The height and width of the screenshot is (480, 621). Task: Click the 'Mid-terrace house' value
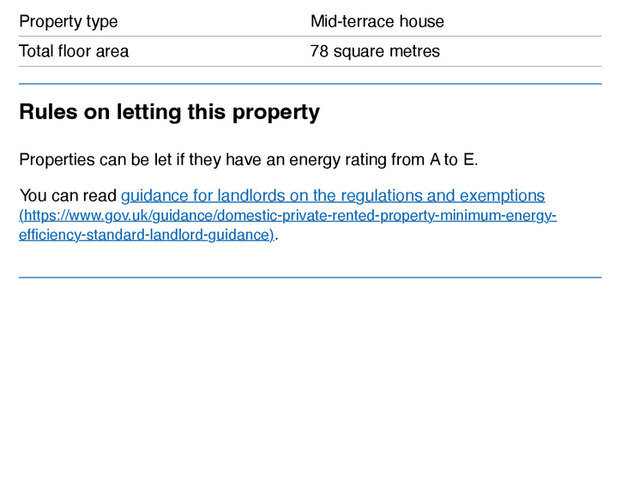point(377,21)
